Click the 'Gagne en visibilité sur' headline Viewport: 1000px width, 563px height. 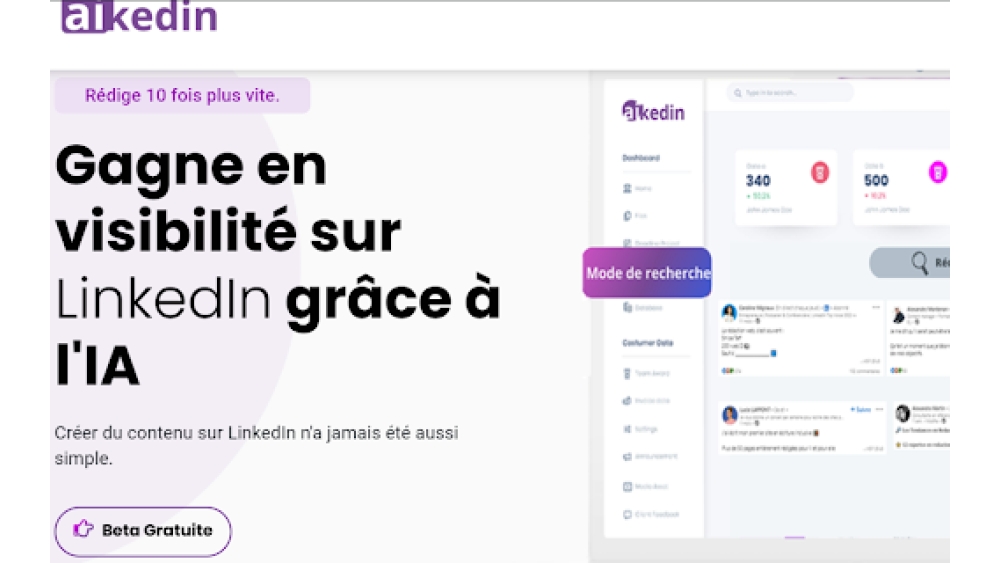coord(228,199)
